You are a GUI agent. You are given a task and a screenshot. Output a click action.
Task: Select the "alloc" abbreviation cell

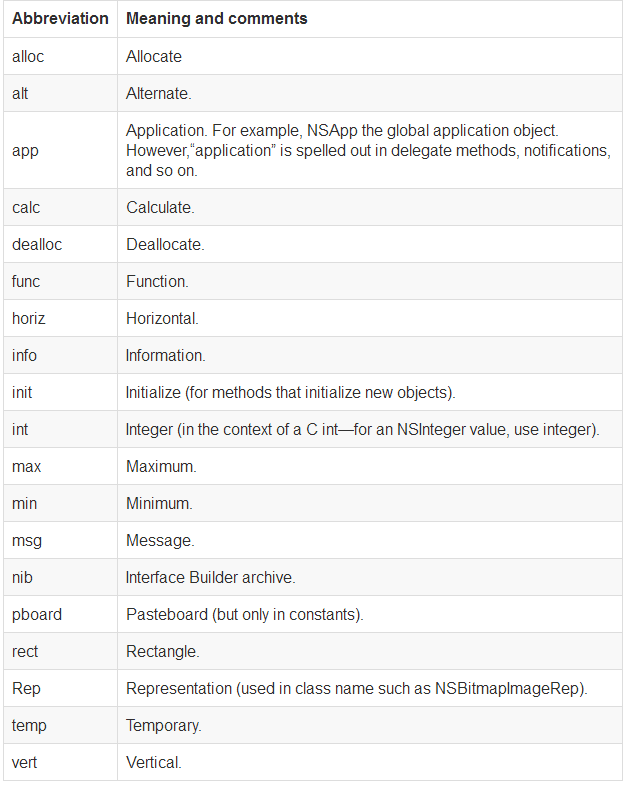28,56
